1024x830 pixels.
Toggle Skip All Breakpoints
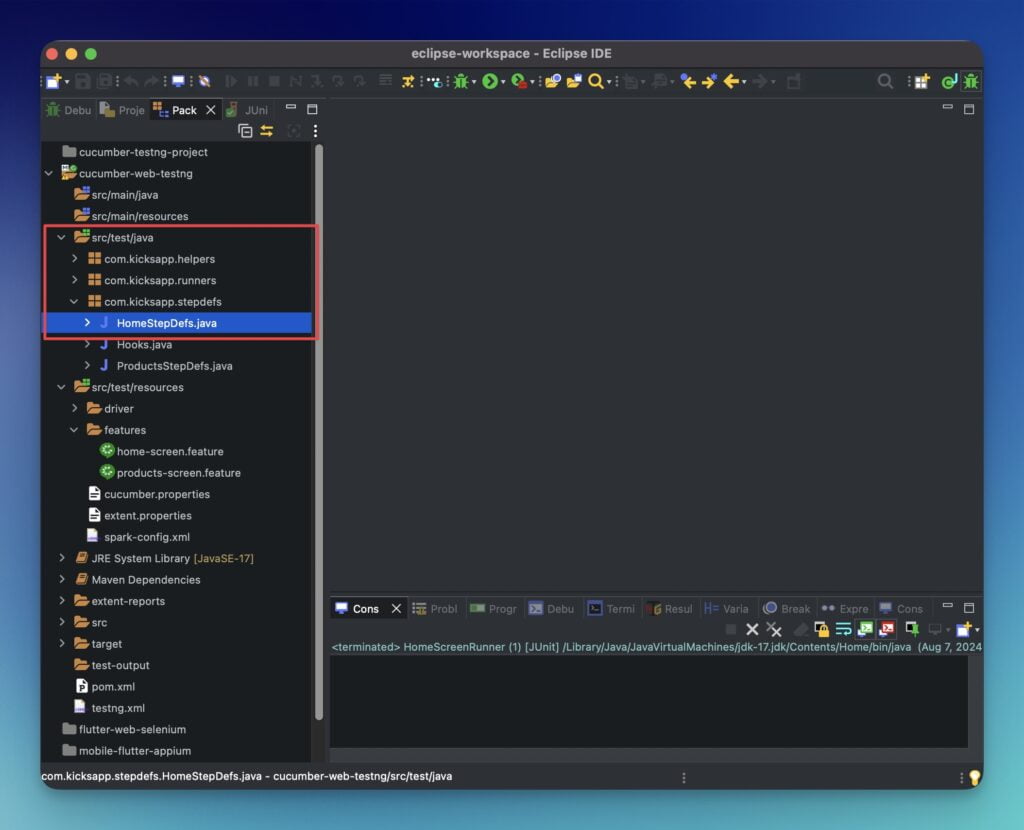[204, 82]
